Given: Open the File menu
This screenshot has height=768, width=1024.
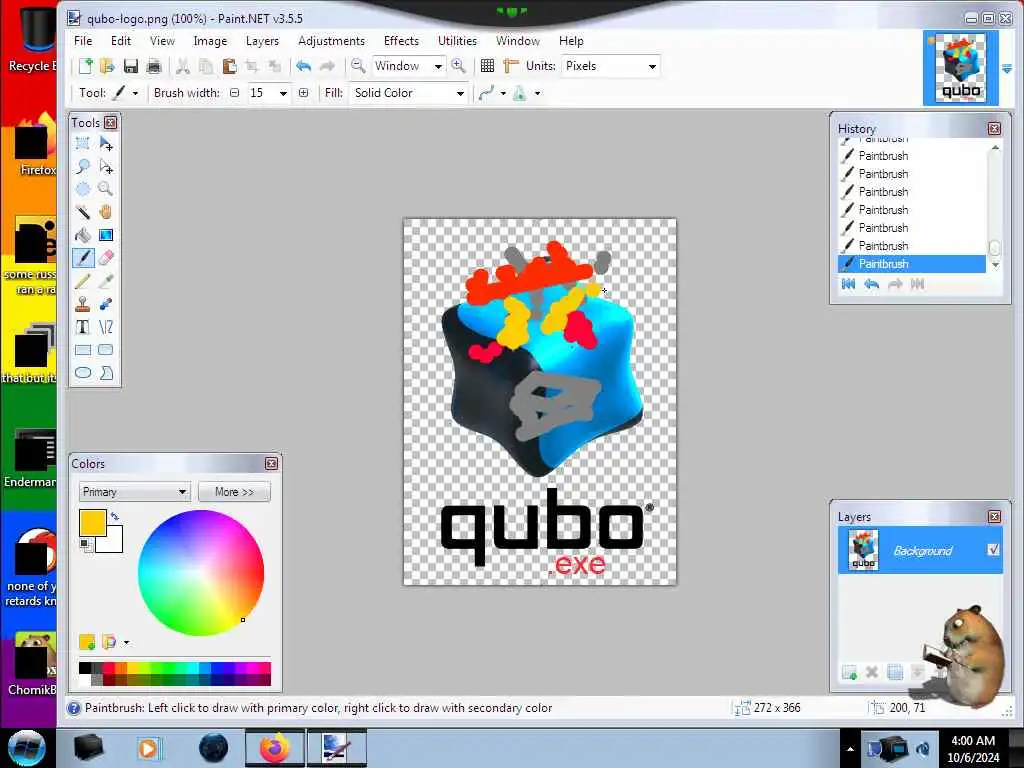Looking at the screenshot, I should pos(83,40).
